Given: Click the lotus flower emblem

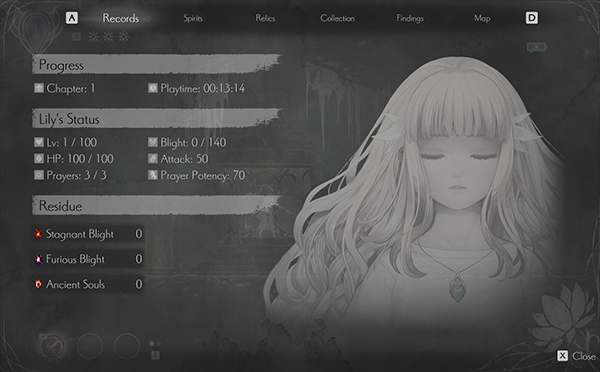Looking at the screenshot, I should click(562, 318).
